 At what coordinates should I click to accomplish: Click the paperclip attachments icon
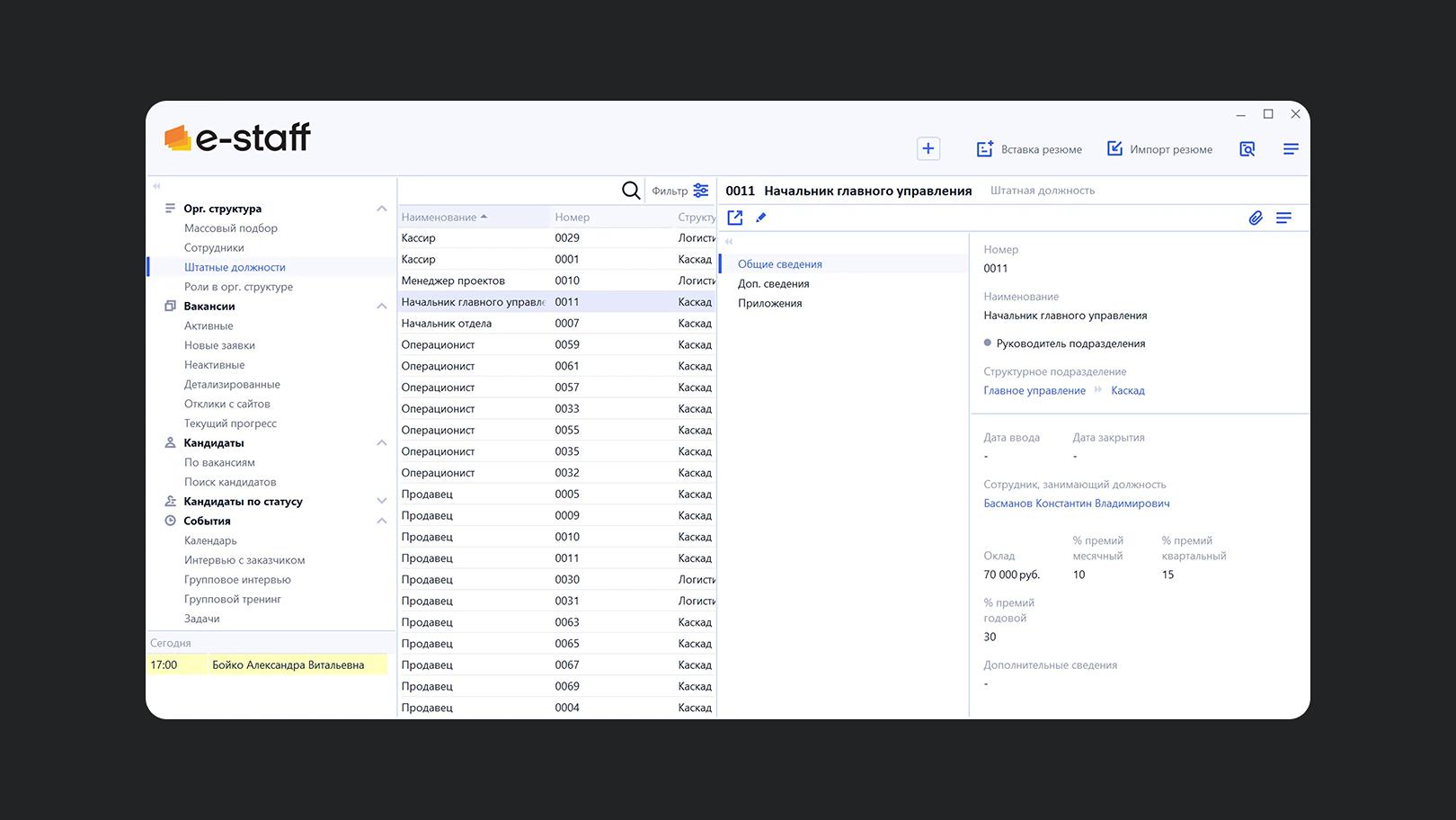pos(1256,218)
